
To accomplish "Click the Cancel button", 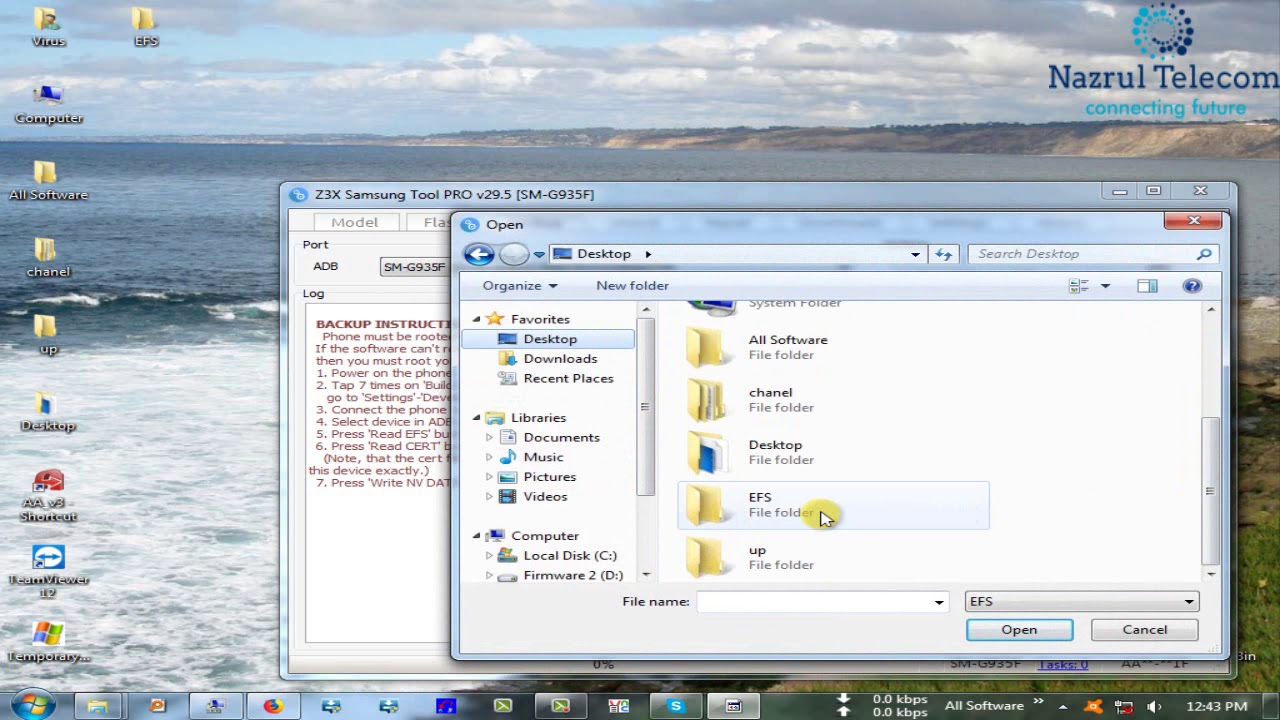I will [1144, 630].
